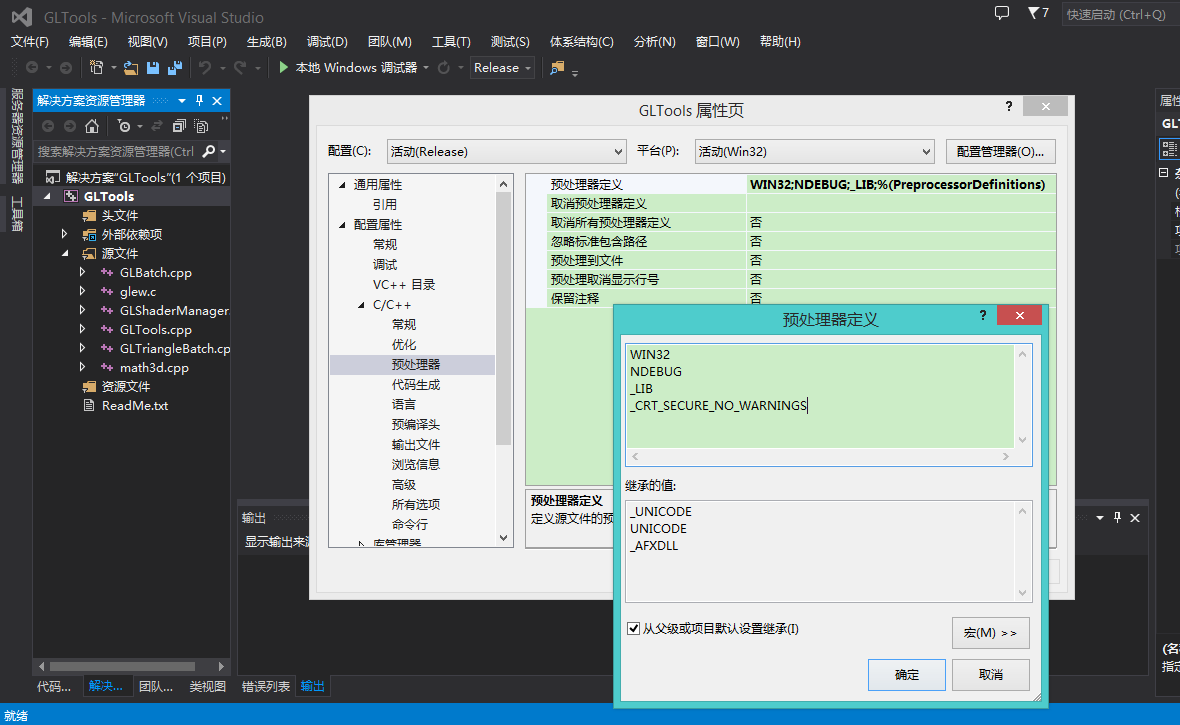
Task: Open the 生成(B) Build menu
Action: 266,42
